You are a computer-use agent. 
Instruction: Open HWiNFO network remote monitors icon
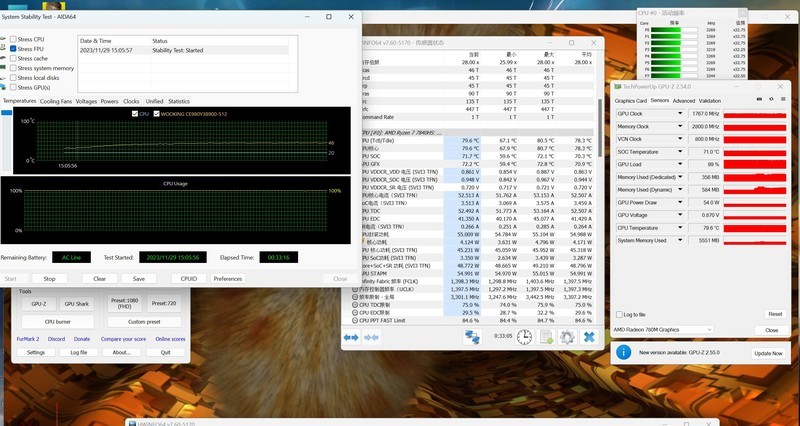tap(471, 338)
